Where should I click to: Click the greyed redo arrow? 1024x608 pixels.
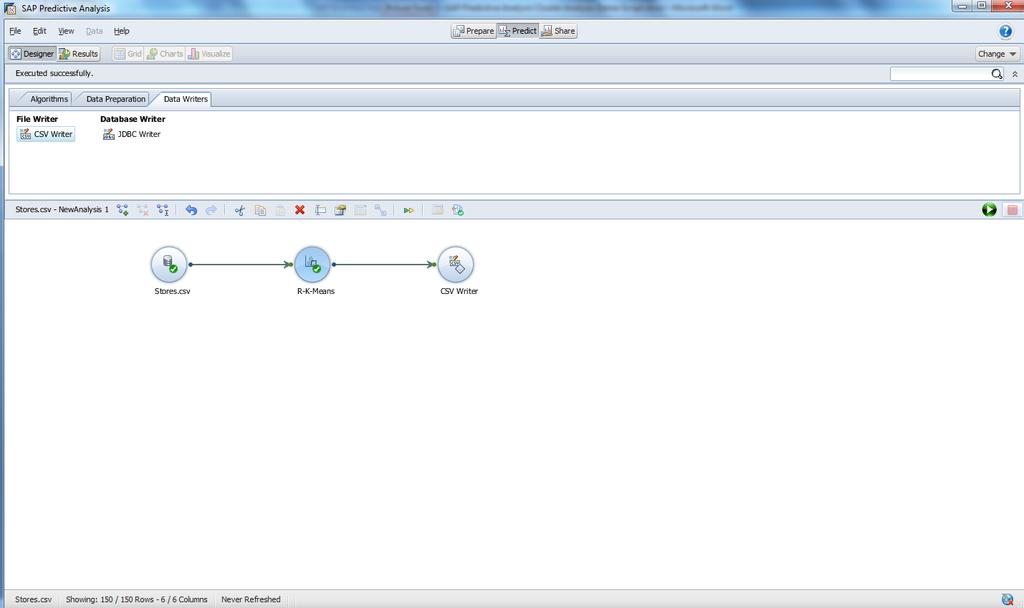(x=211, y=210)
